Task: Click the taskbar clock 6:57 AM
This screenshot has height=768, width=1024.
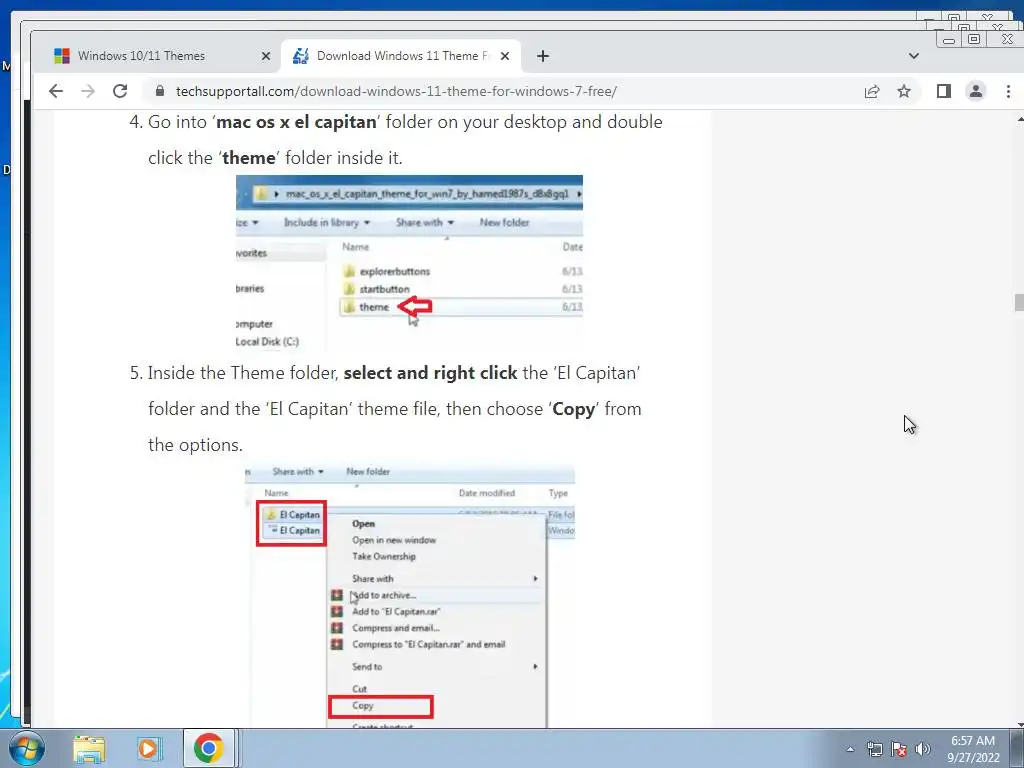Action: click(x=973, y=741)
